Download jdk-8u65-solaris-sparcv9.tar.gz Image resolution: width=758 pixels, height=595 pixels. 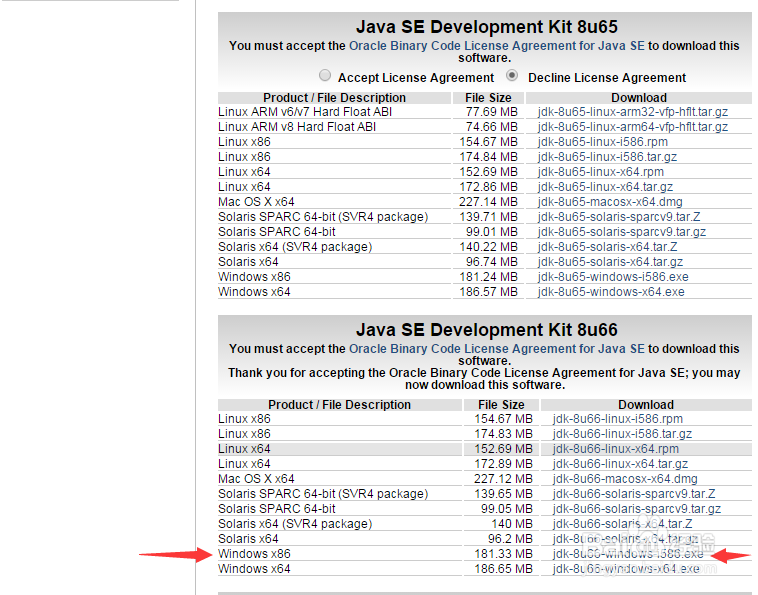point(622,232)
